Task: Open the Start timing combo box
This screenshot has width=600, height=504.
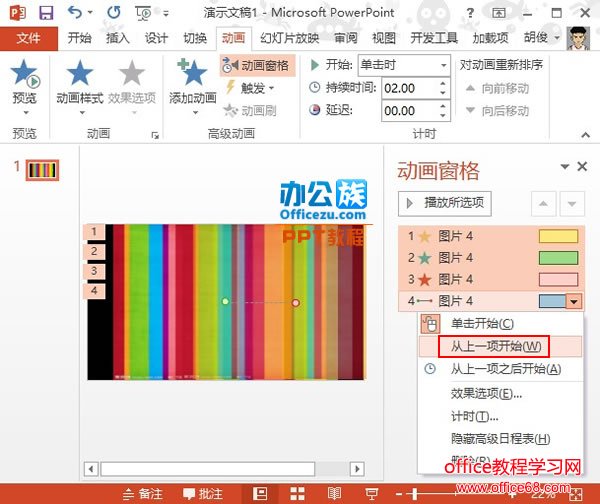Action: (x=403, y=65)
